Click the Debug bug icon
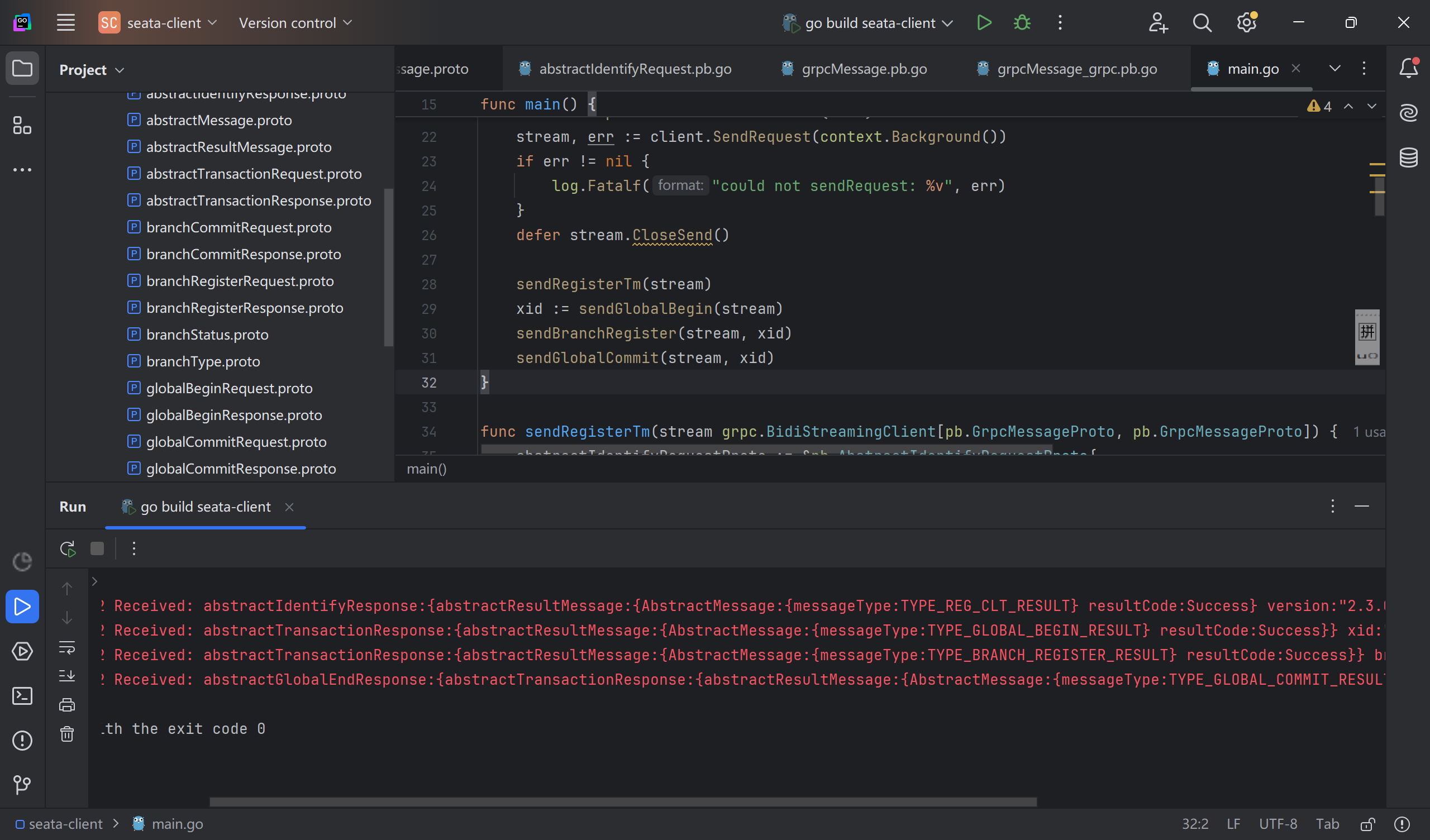The height and width of the screenshot is (840, 1430). [1022, 23]
